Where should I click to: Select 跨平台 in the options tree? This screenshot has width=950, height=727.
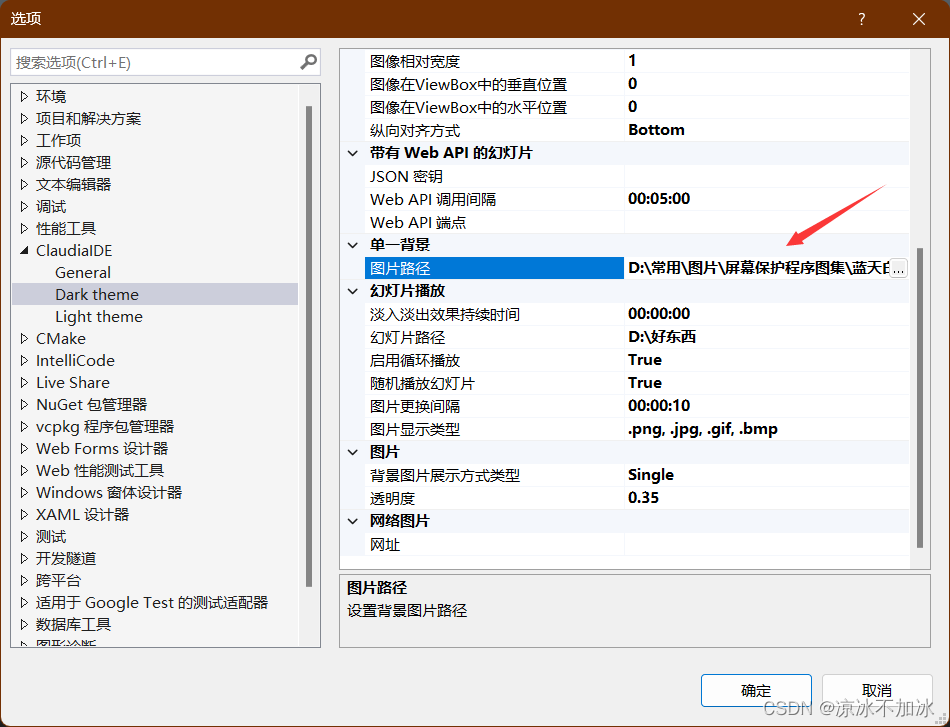[58, 580]
